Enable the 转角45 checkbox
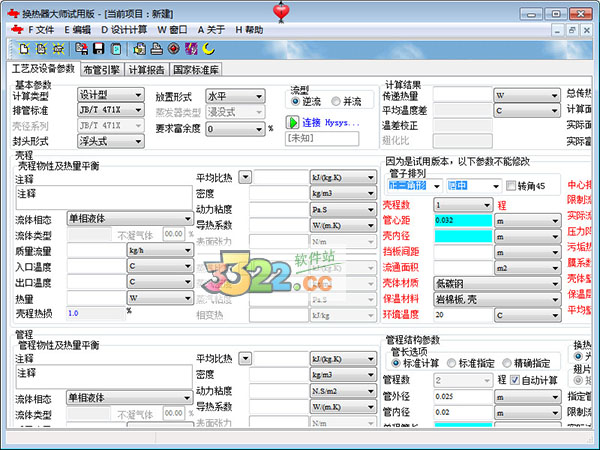Image resolution: width=600 pixels, height=450 pixels. point(511,186)
